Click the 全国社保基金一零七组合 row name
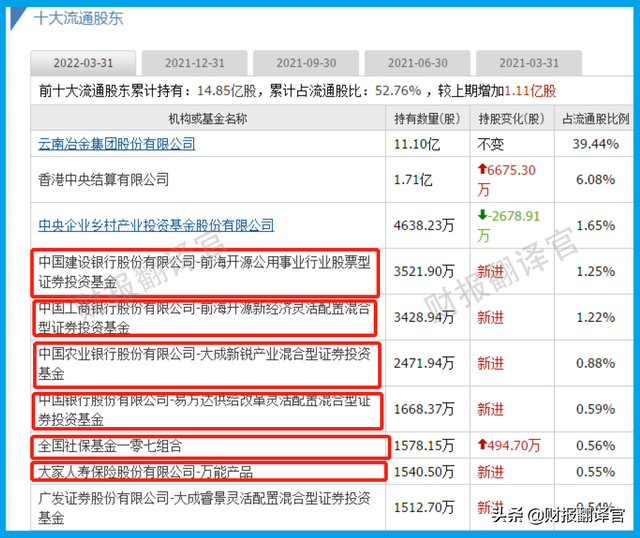Image resolution: width=640 pixels, height=538 pixels. pos(110,445)
